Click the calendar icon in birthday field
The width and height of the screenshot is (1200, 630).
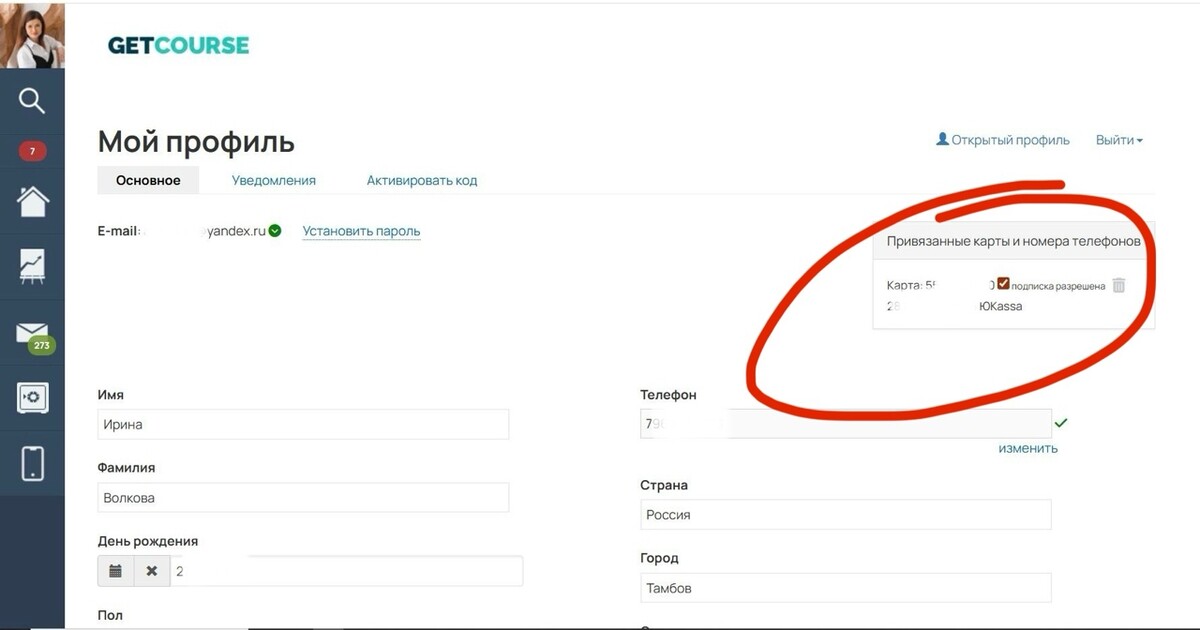116,571
